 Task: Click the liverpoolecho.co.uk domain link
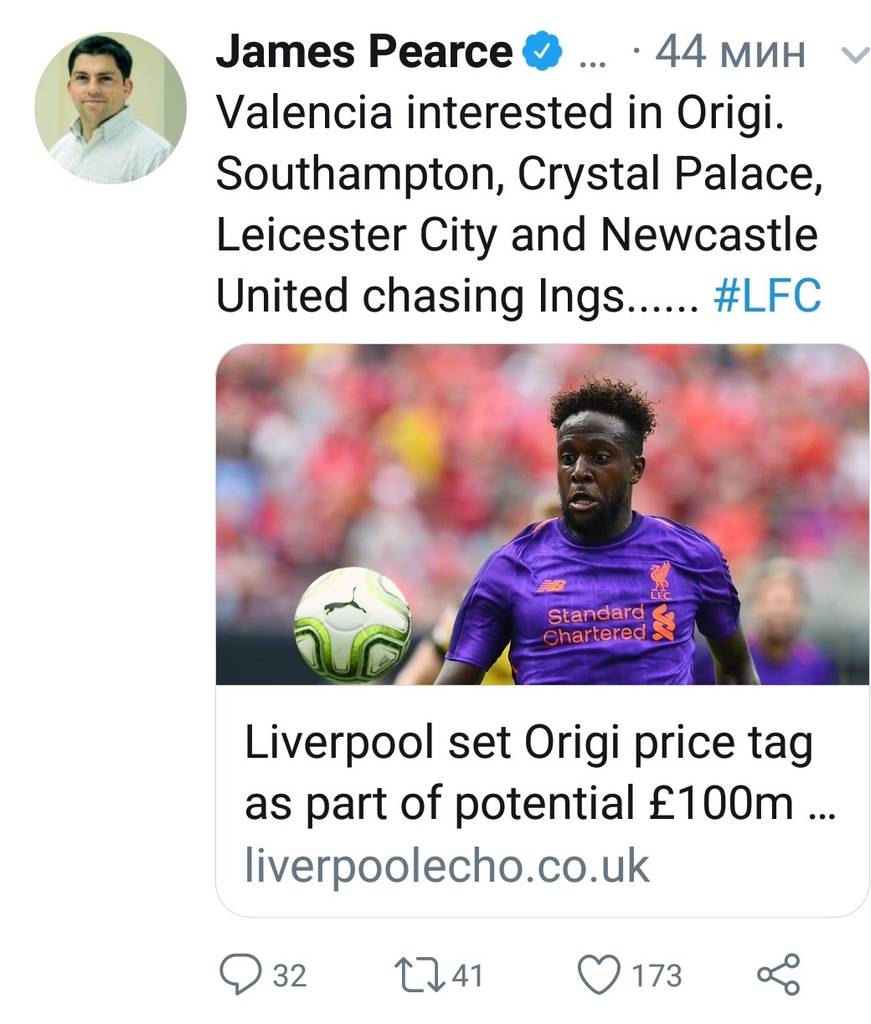click(447, 865)
